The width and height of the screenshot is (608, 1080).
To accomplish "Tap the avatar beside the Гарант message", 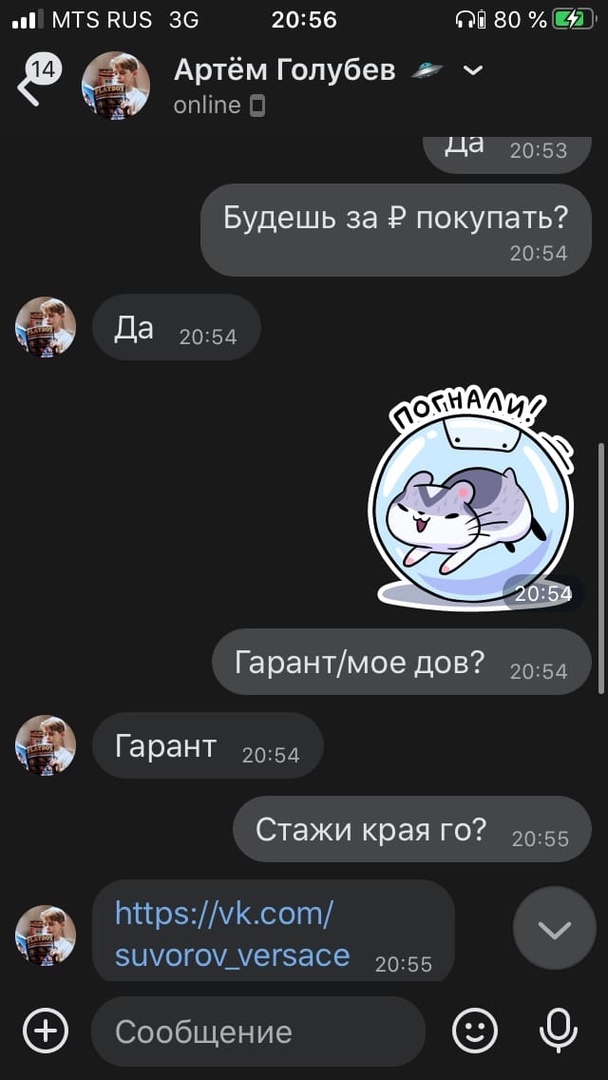I will [45, 745].
